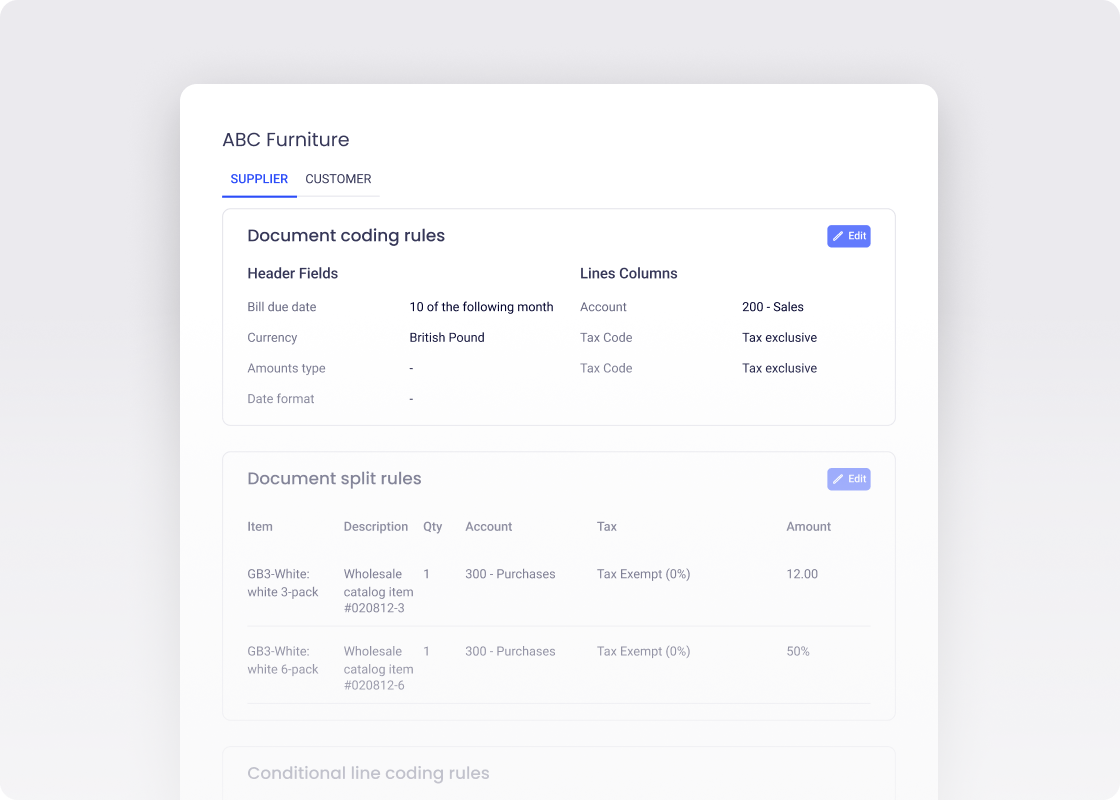This screenshot has height=800, width=1120.
Task: Select the GB3-White white 6-pack item
Action: [x=283, y=660]
